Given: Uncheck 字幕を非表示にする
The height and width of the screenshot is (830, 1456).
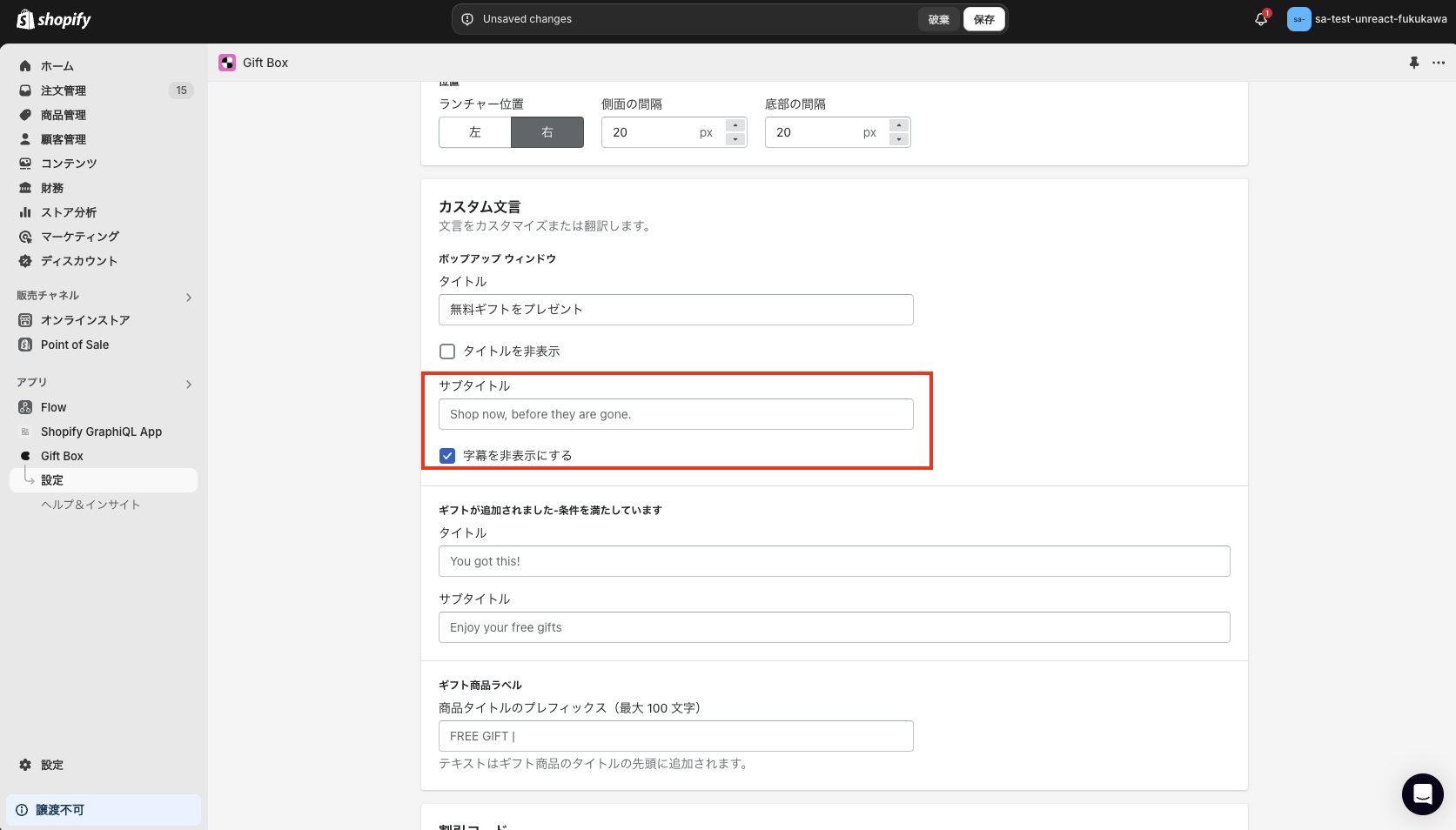Looking at the screenshot, I should click(x=446, y=455).
